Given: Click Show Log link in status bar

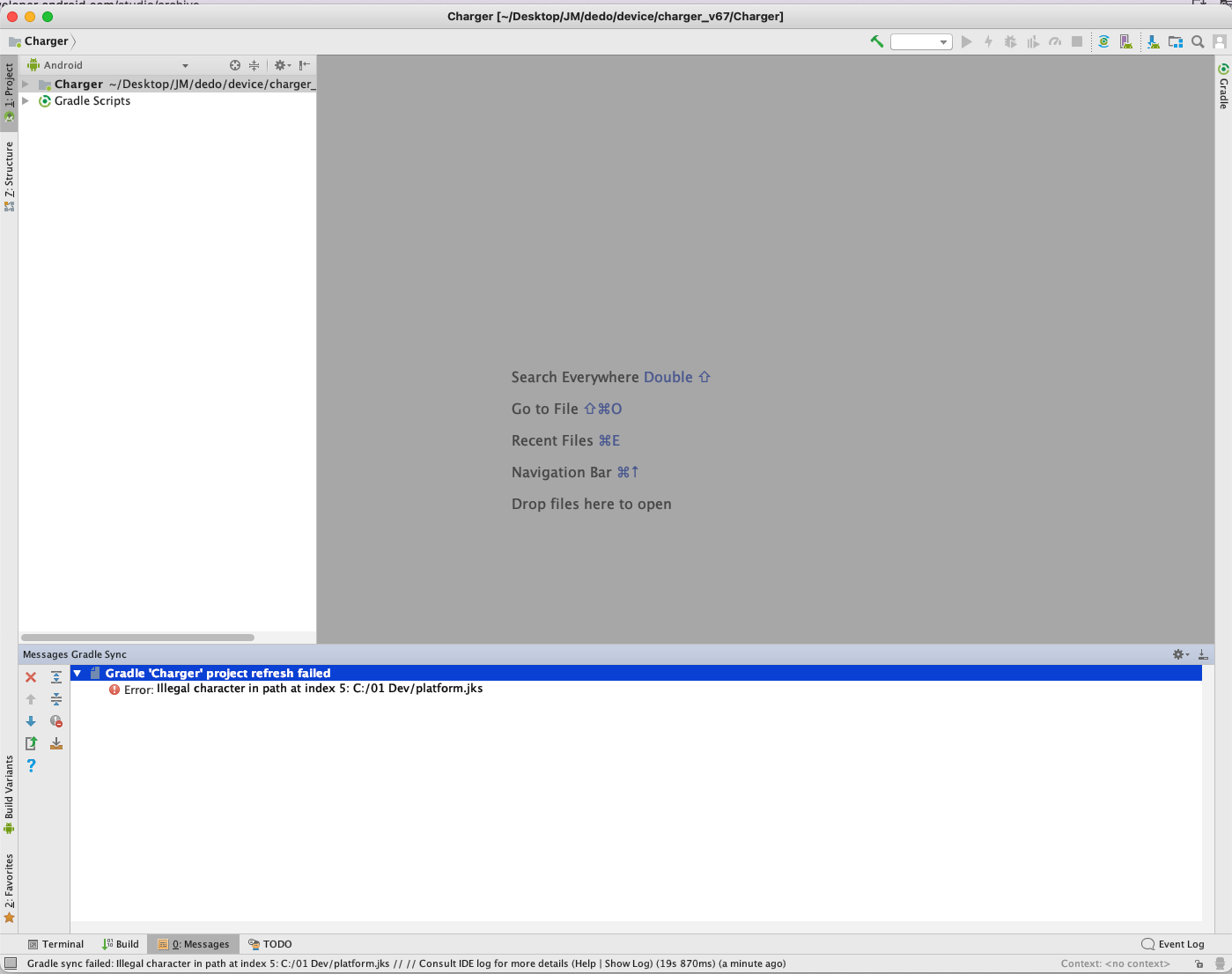Looking at the screenshot, I should pyautogui.click(x=626, y=963).
